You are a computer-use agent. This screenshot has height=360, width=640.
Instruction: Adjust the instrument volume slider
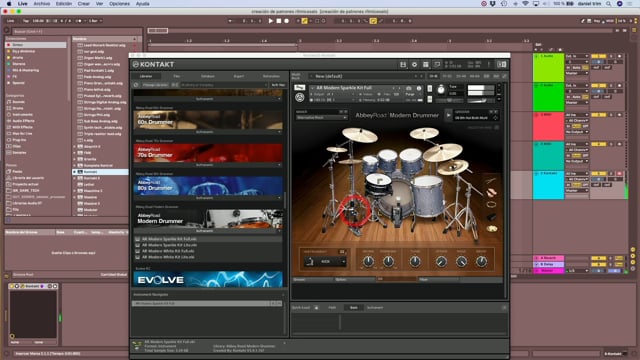[481, 101]
